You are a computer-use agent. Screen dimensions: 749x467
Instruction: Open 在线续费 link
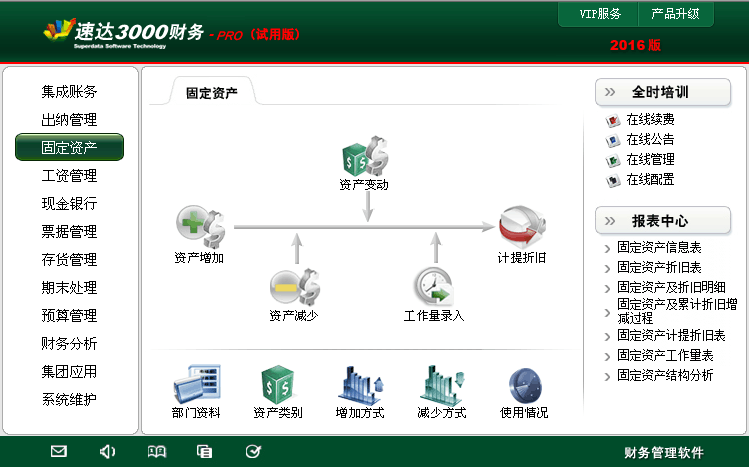click(651, 119)
